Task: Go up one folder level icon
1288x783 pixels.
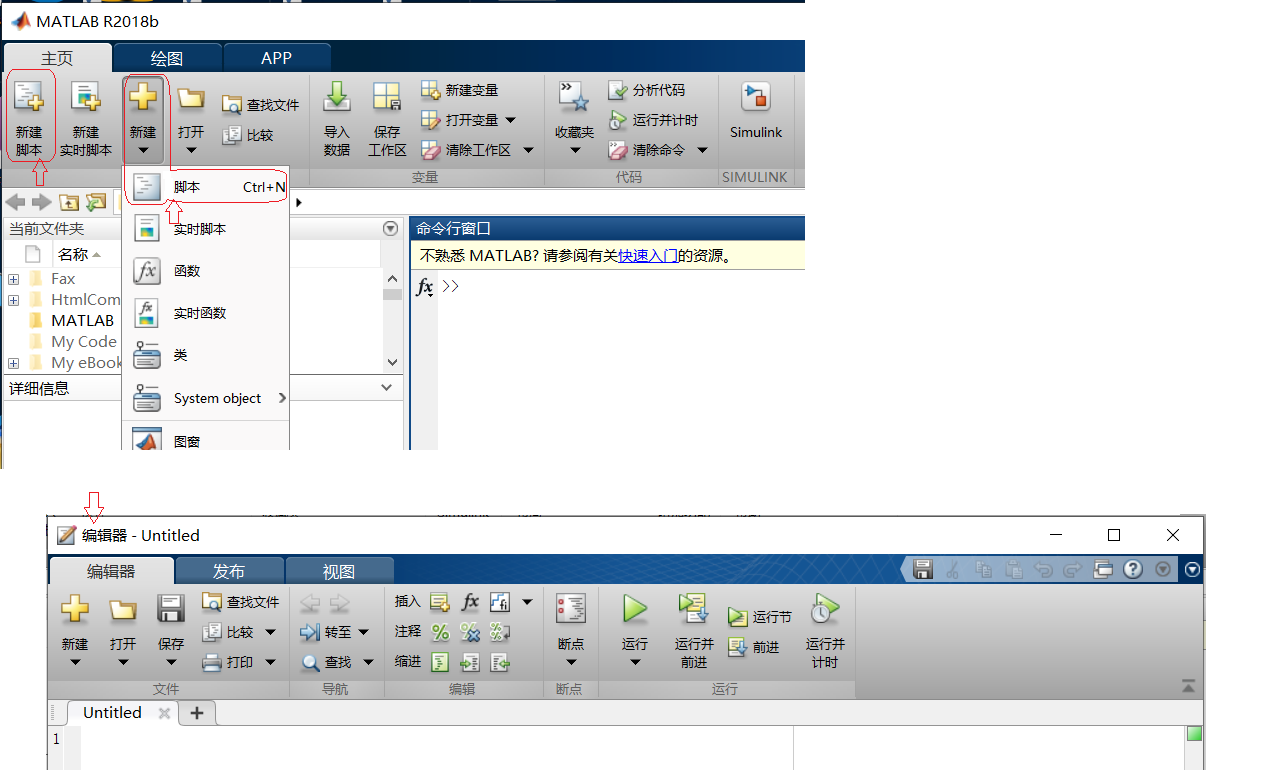Action: pyautogui.click(x=69, y=202)
